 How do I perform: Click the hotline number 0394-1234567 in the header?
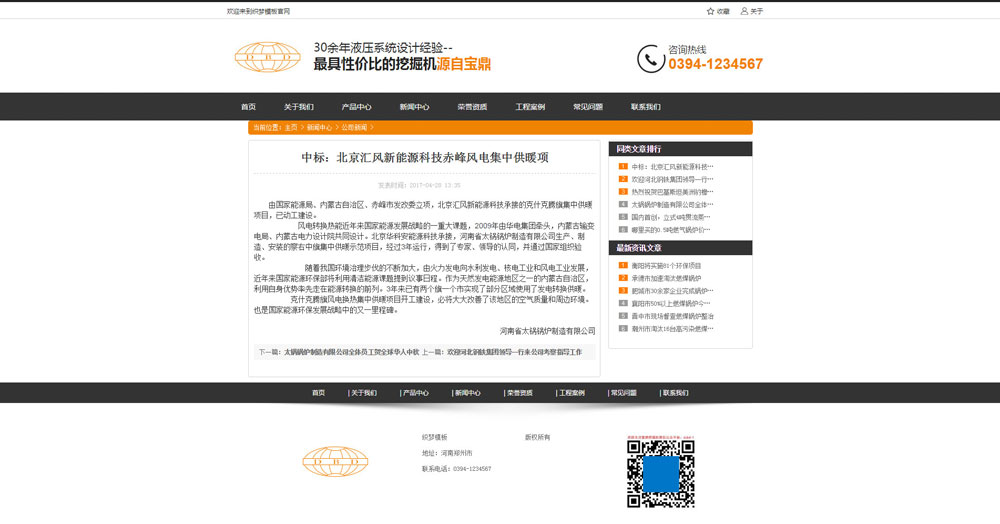(716, 64)
